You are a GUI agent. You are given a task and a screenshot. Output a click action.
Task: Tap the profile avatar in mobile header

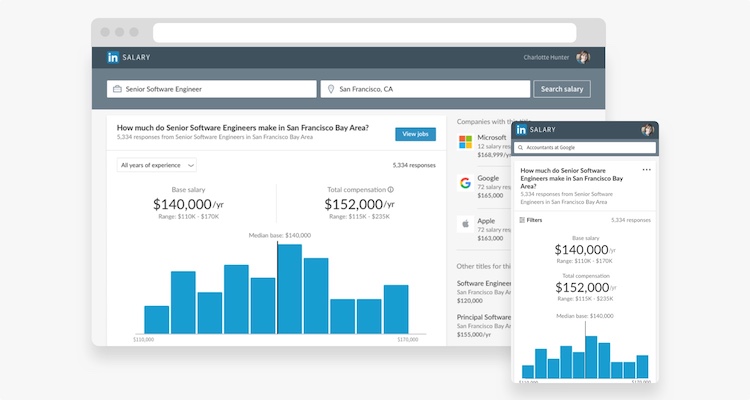coord(647,130)
